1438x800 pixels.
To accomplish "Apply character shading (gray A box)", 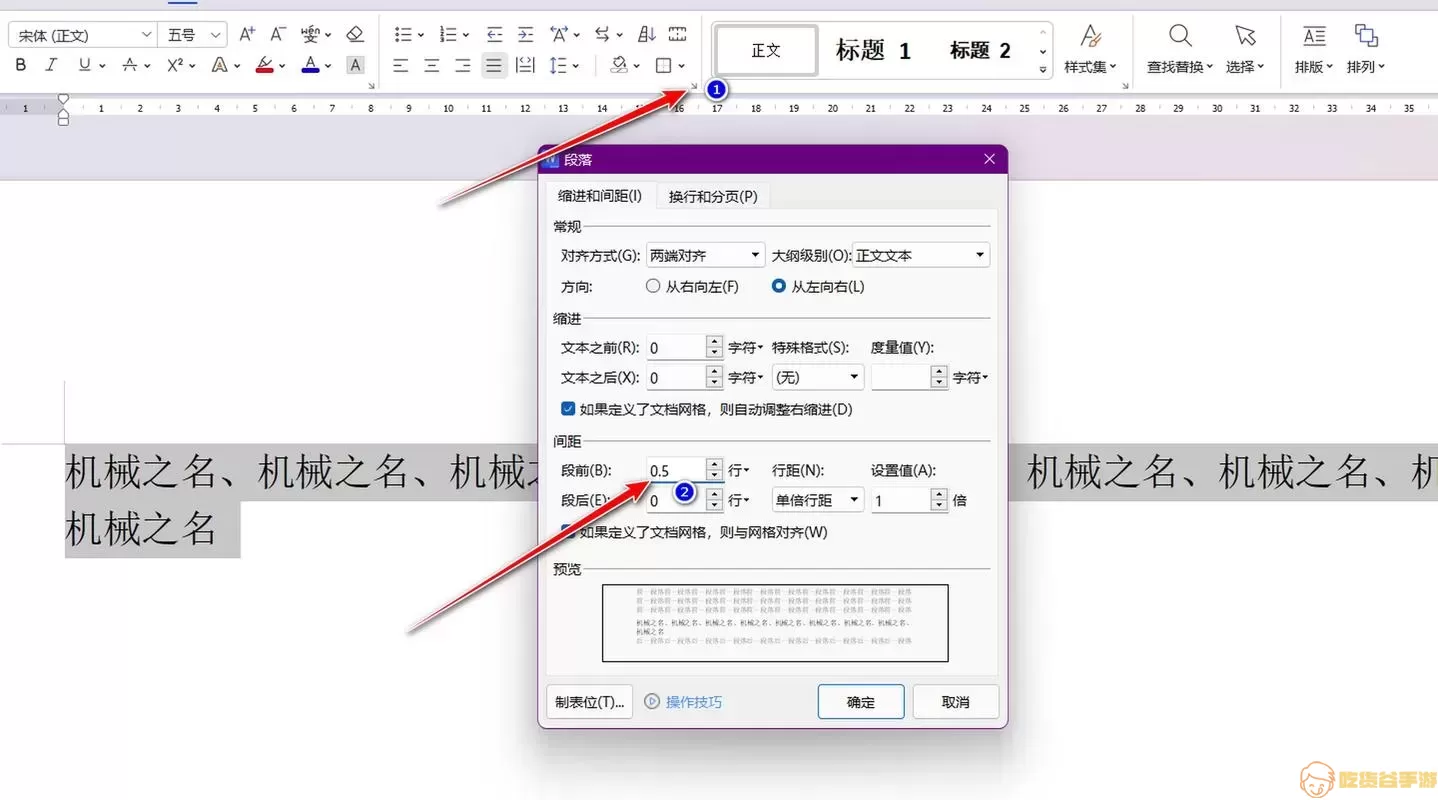I will click(x=355, y=66).
